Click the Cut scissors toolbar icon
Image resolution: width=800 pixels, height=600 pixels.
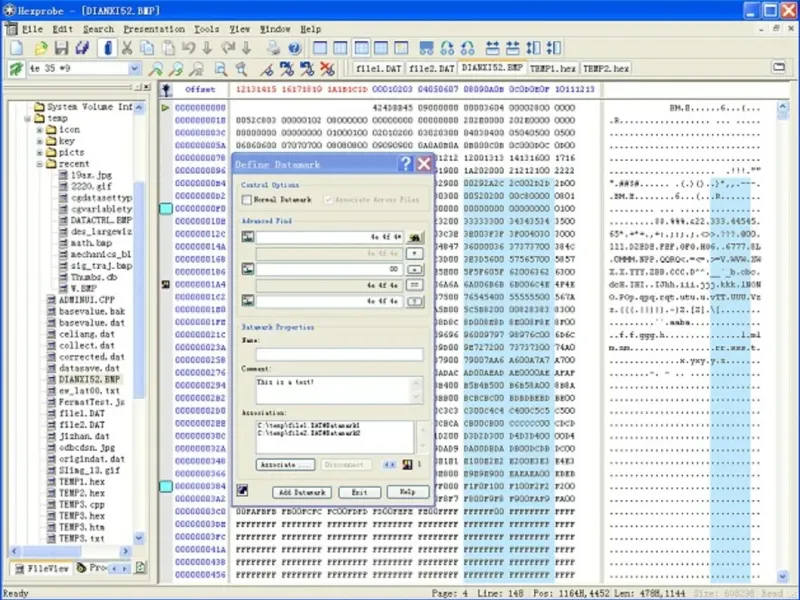(x=127, y=48)
